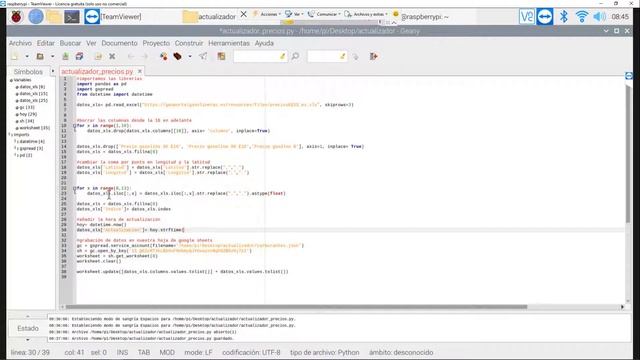Expand the new-file template dropdown arrow
The image size is (640, 360).
[x=27, y=56]
